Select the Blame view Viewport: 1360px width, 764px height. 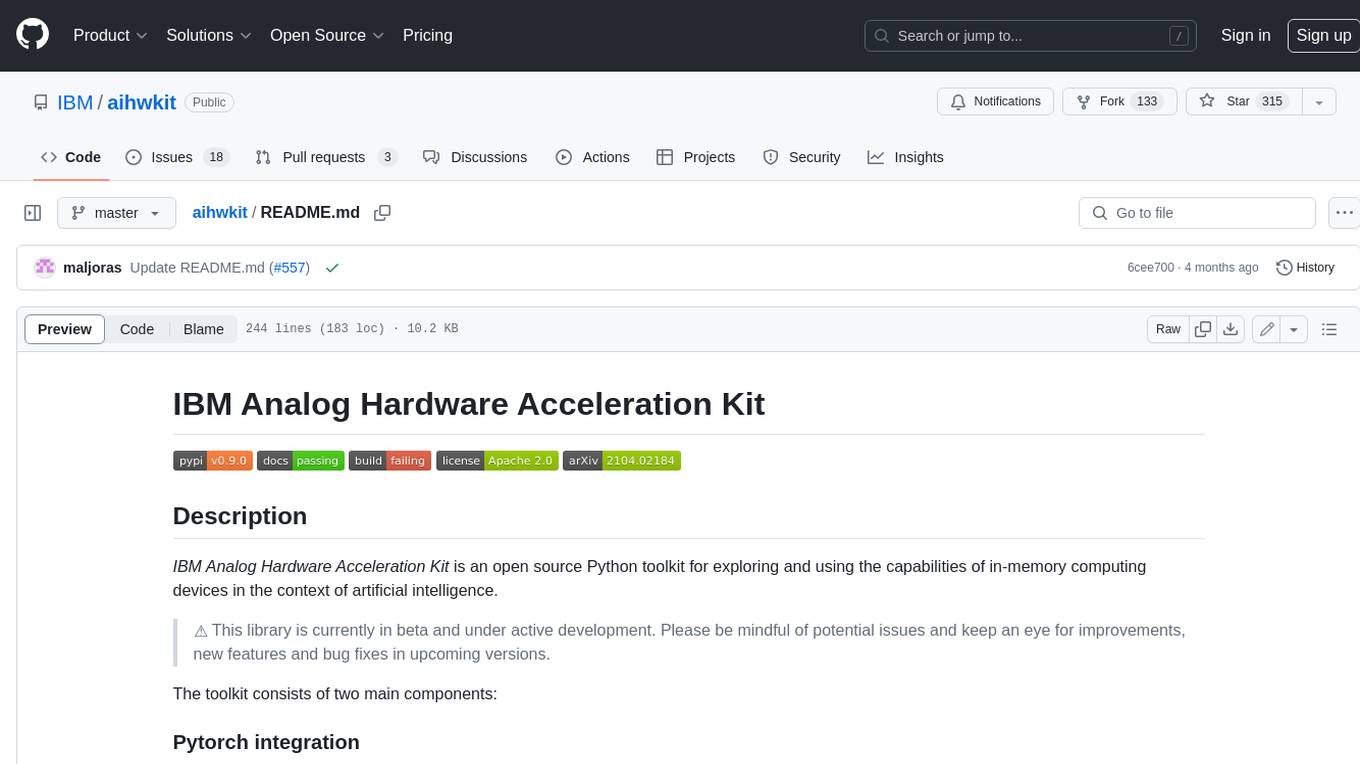[203, 329]
